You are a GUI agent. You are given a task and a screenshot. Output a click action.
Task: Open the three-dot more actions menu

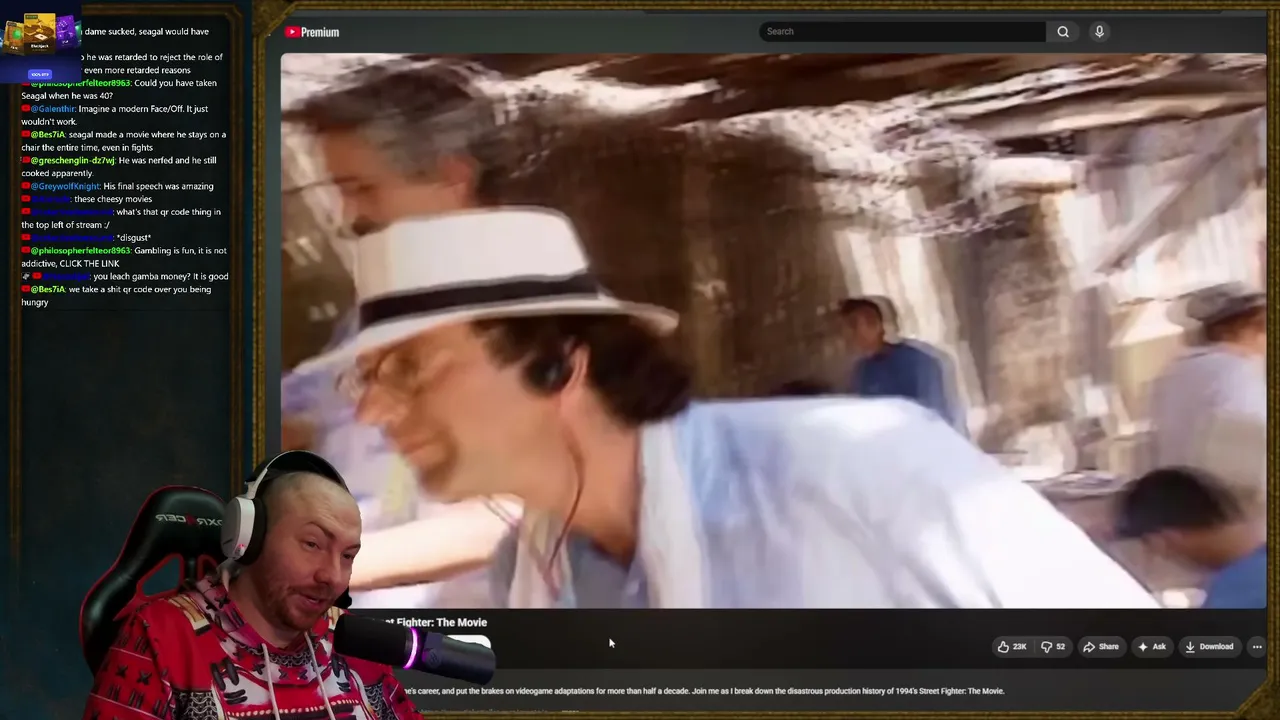coord(1257,646)
